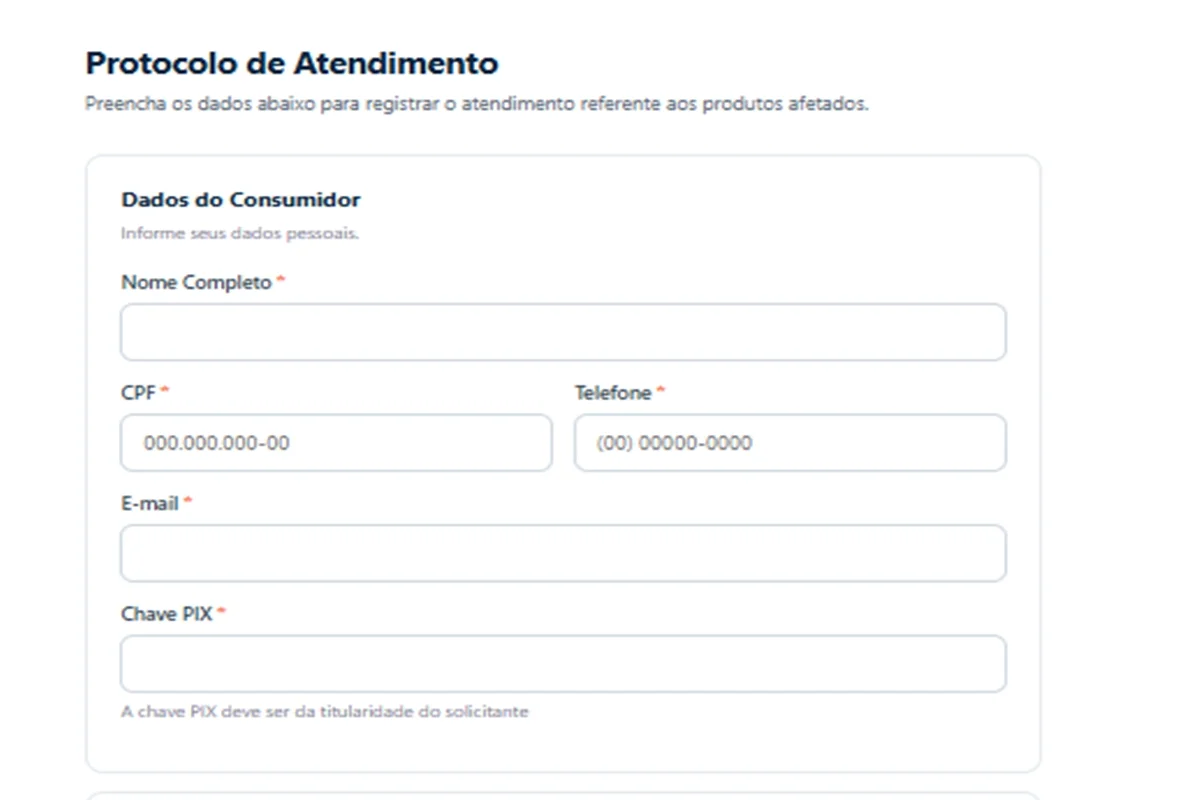Viewport: 1200px width, 800px height.
Task: Click the red asterisk beside E-mail
Action: point(188,502)
